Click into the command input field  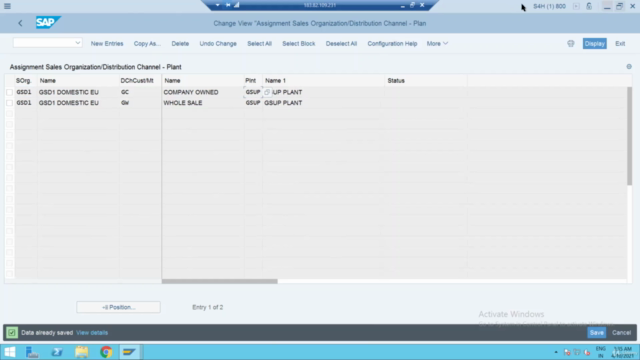tap(44, 43)
